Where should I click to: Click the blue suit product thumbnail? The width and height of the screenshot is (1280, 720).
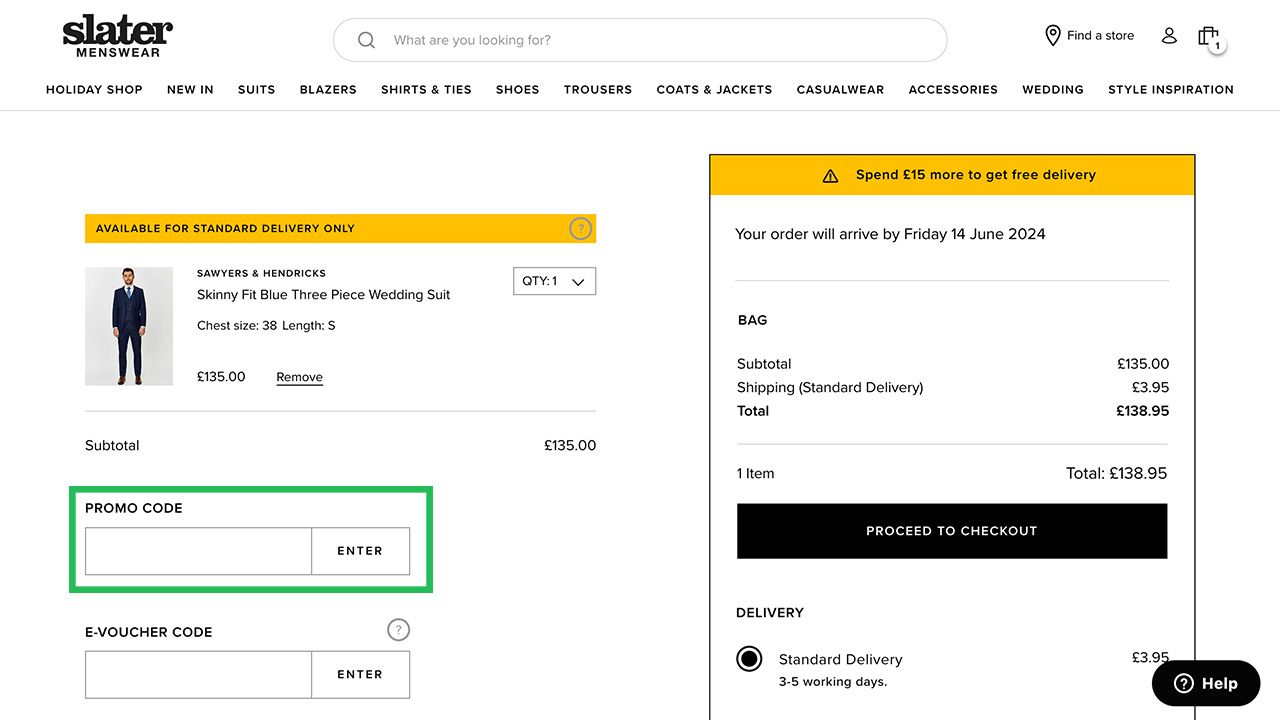pos(129,326)
